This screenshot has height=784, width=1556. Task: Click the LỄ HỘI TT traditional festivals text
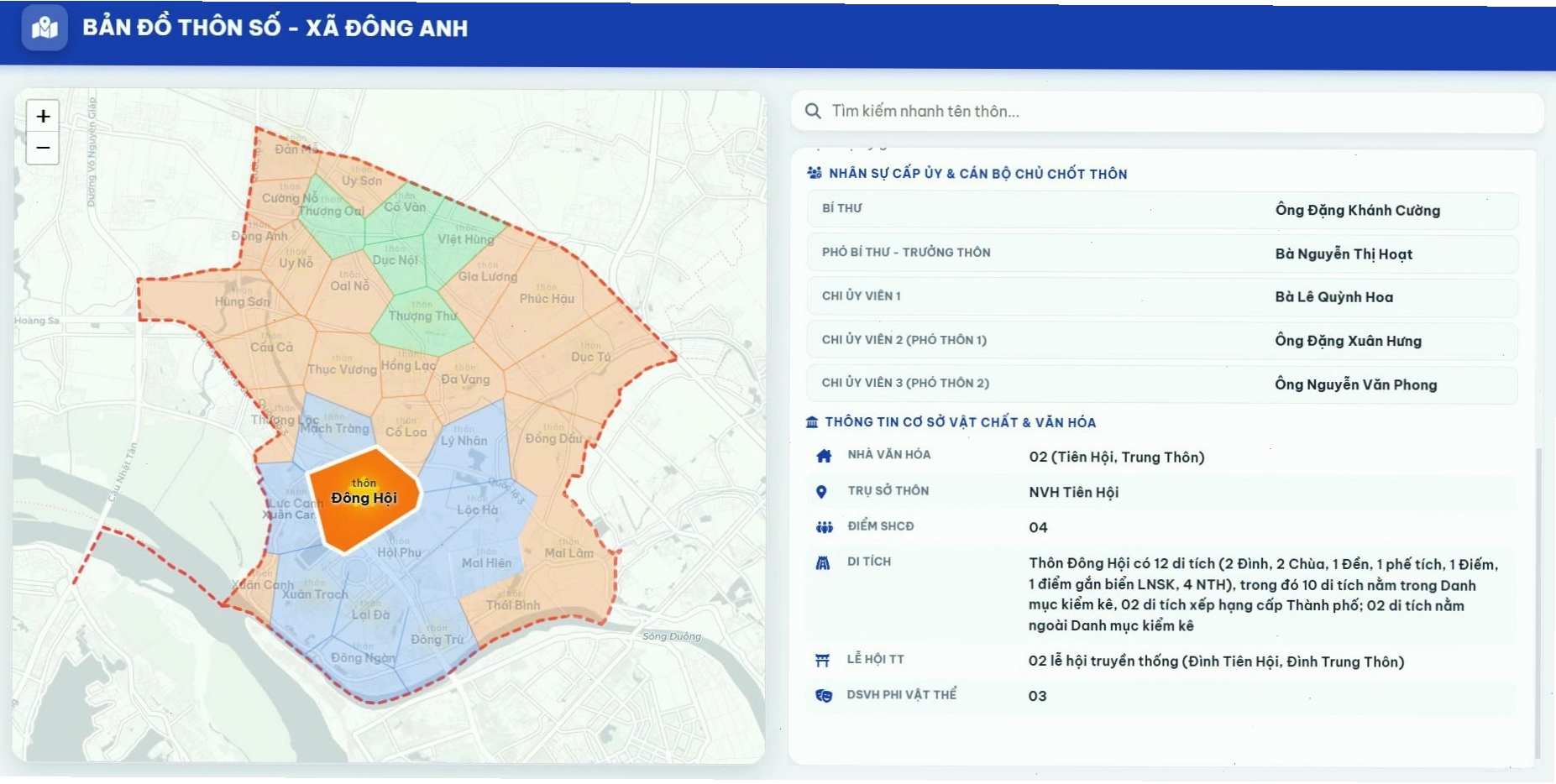coord(1216,661)
